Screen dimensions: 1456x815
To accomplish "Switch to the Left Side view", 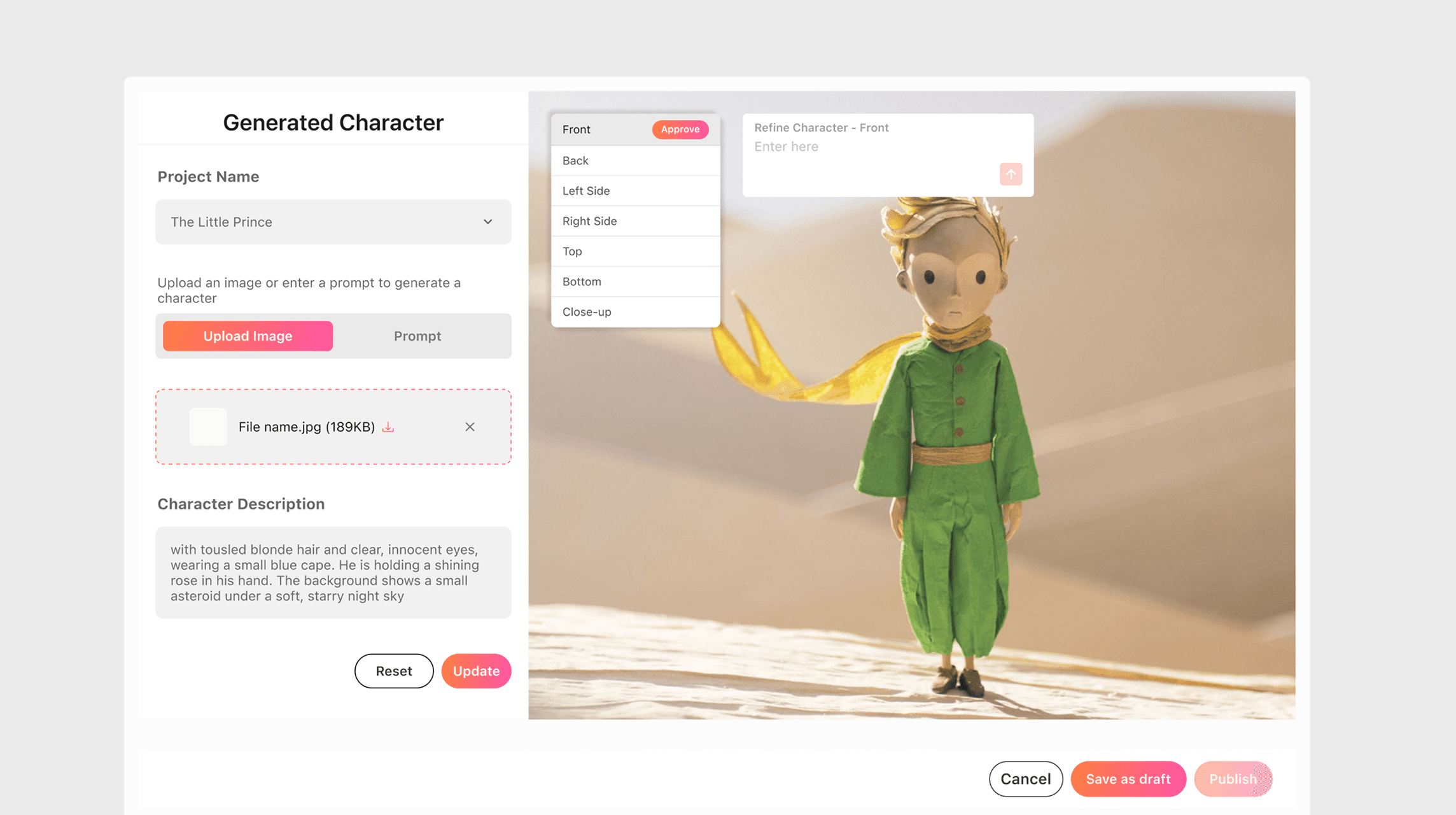I will 585,190.
